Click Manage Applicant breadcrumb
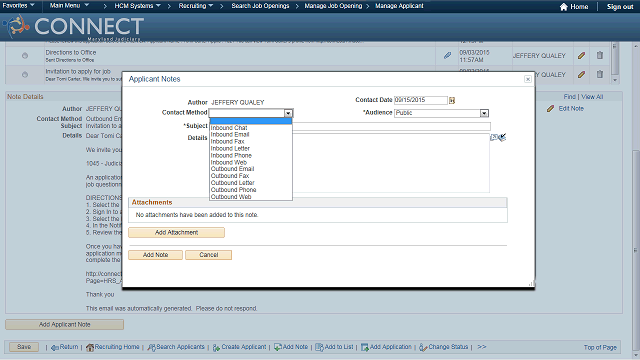The width and height of the screenshot is (640, 360). coord(399,6)
